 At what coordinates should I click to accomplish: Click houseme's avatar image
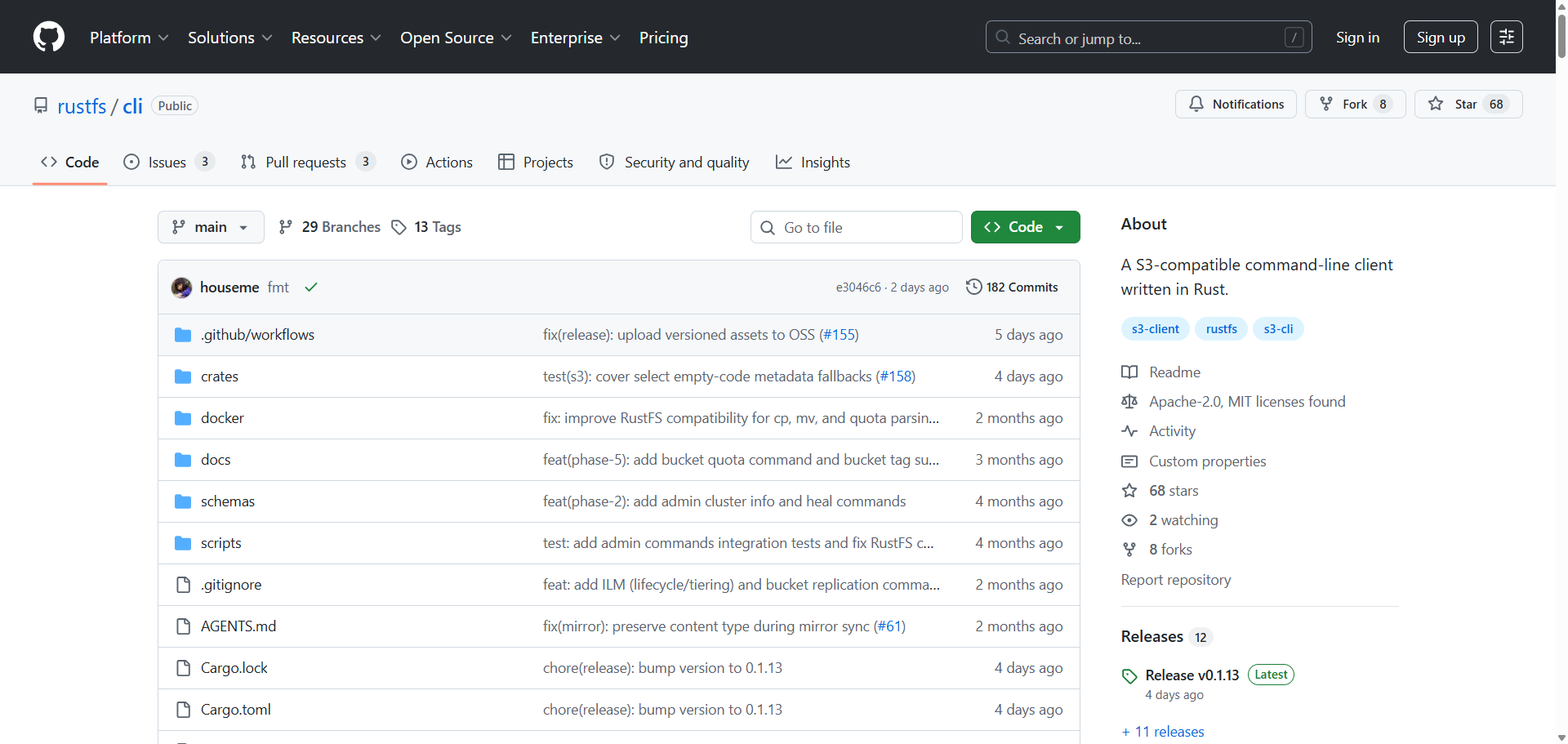coord(181,287)
